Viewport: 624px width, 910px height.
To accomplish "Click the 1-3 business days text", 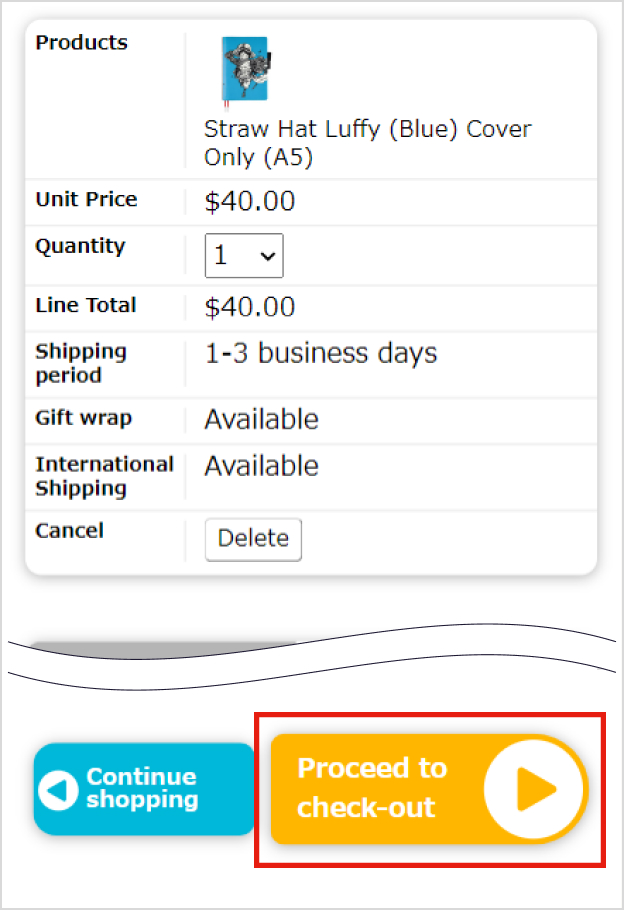I will coord(321,354).
